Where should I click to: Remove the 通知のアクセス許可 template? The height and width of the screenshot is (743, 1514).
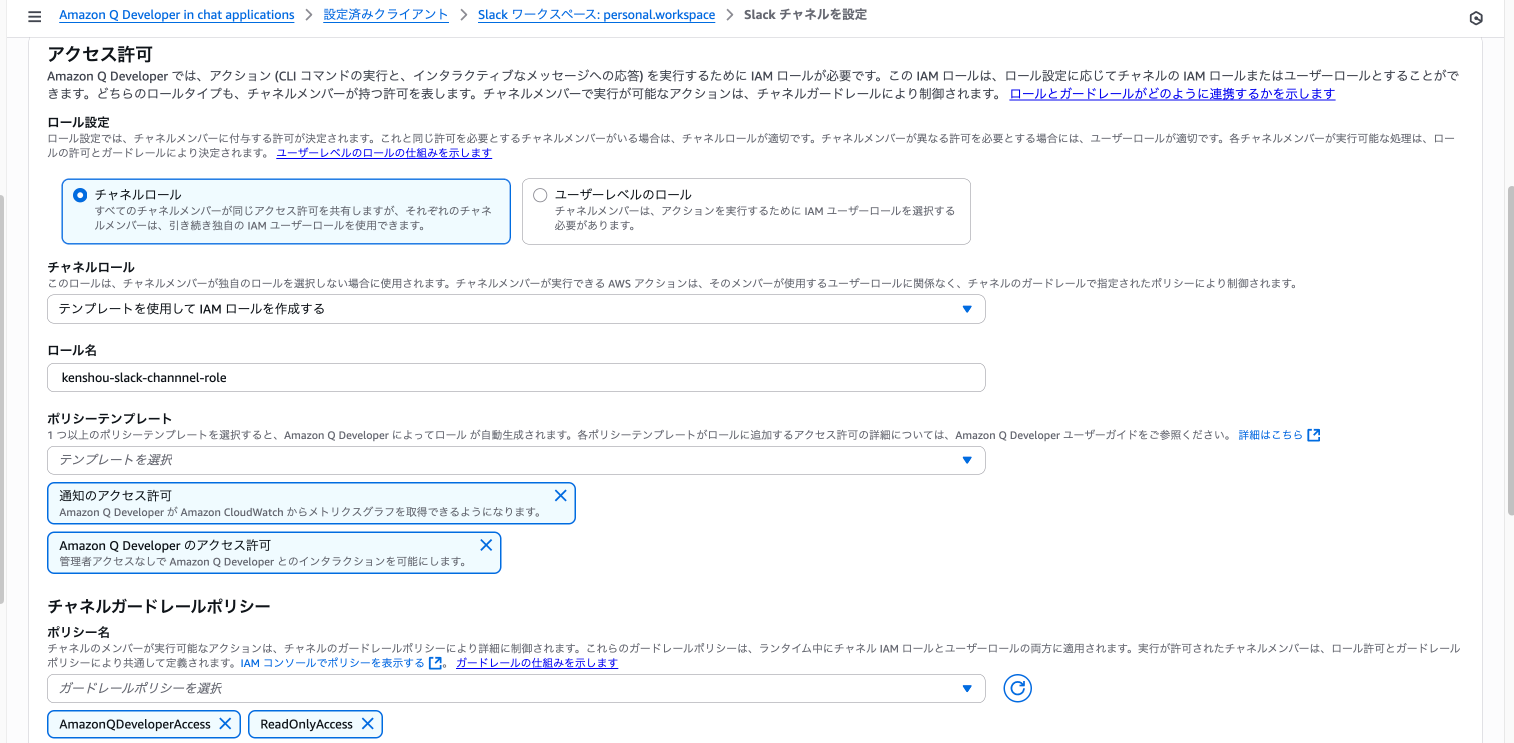(x=560, y=495)
